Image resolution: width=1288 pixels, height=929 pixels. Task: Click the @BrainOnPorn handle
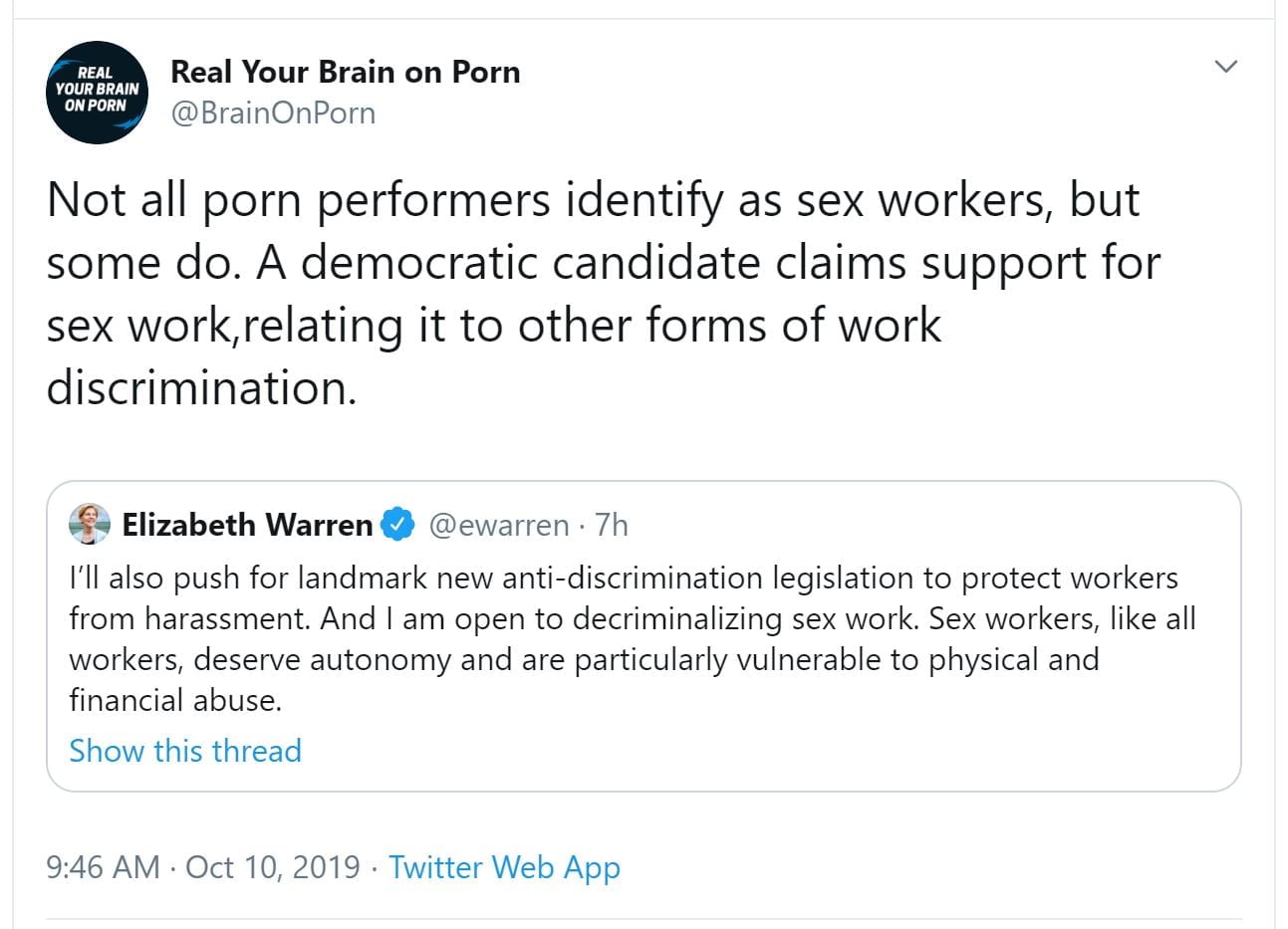coord(273,114)
